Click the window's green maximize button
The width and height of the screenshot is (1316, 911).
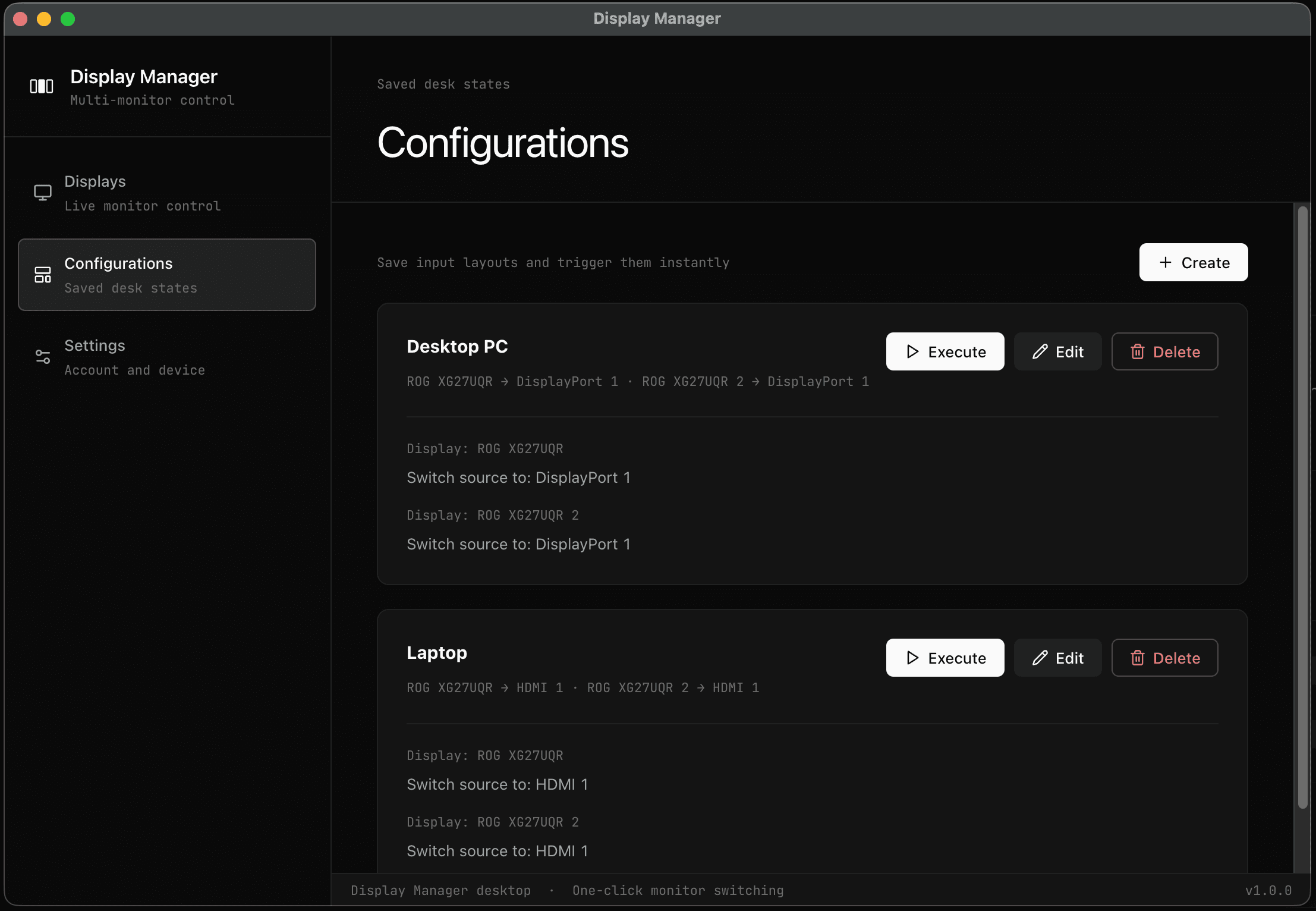pos(68,19)
